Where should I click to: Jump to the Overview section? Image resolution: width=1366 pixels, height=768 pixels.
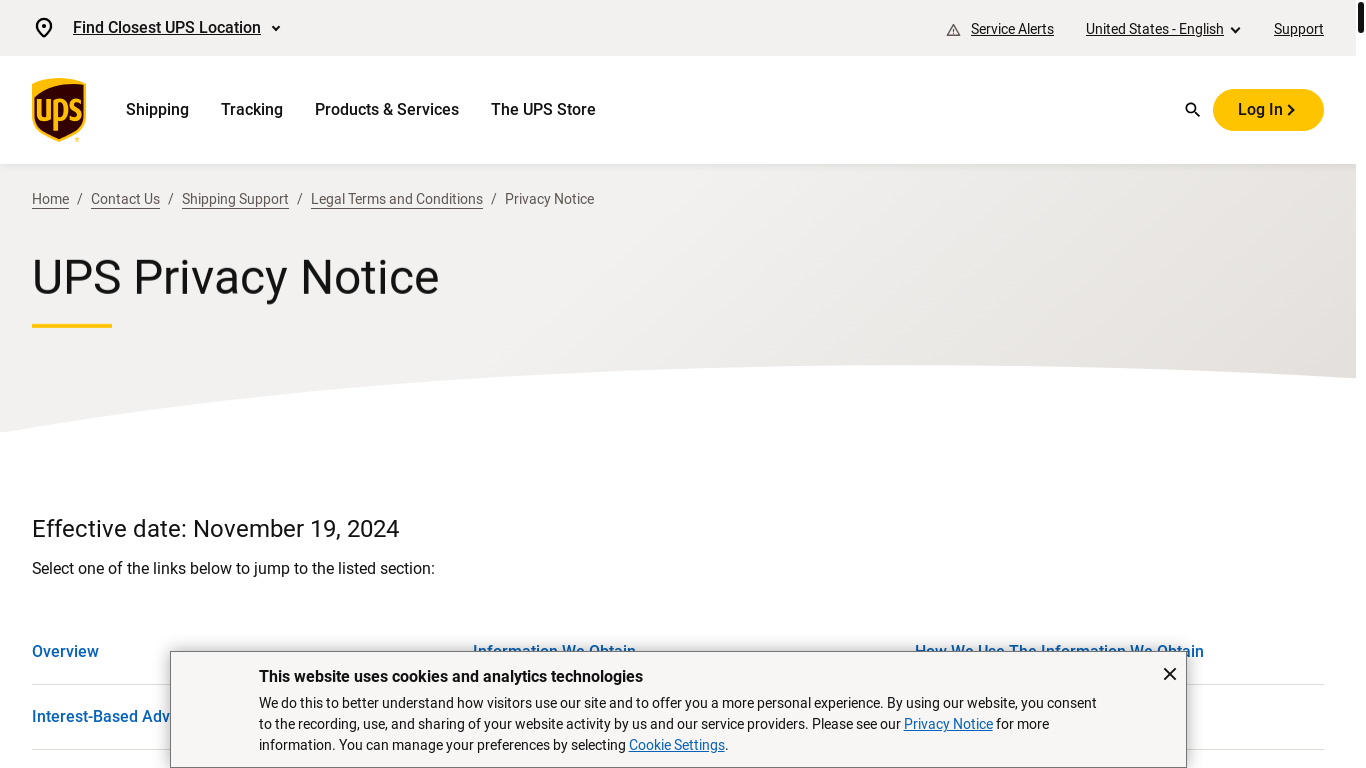[x=65, y=652]
